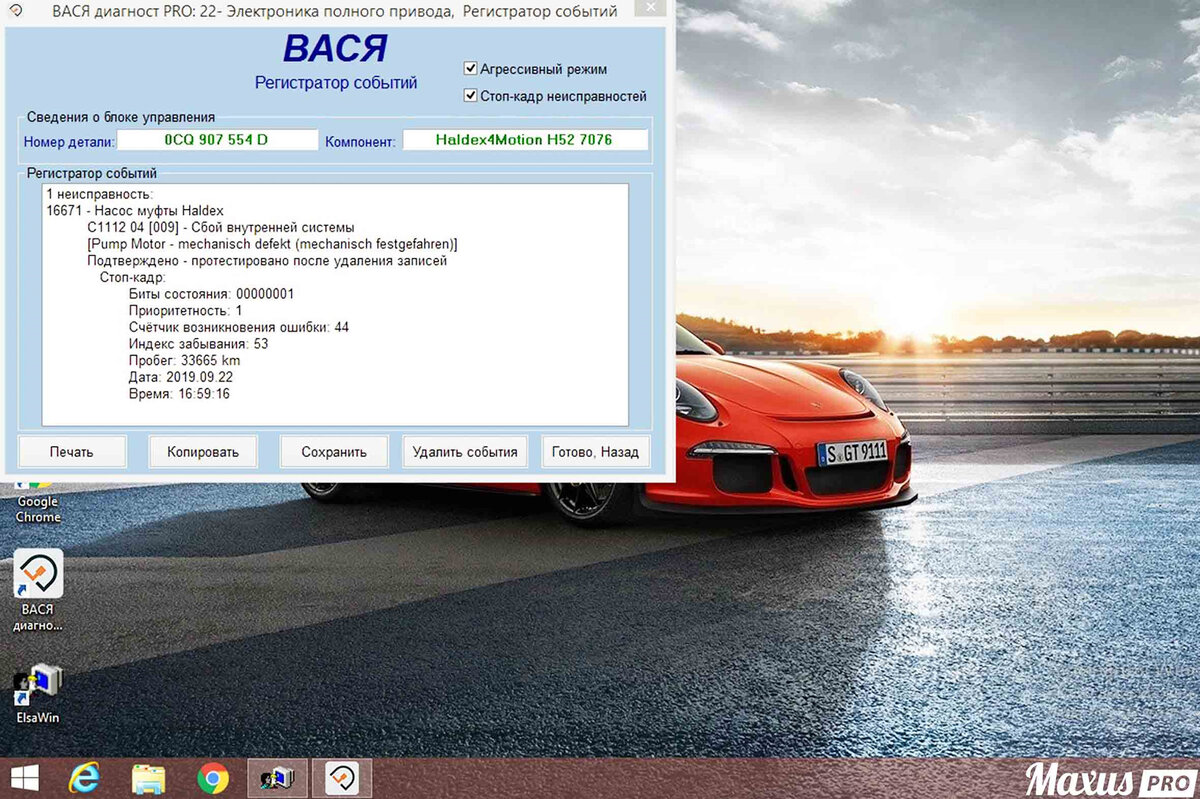
Task: Select the line 'Приоритетность: 1'
Action: 185,311
